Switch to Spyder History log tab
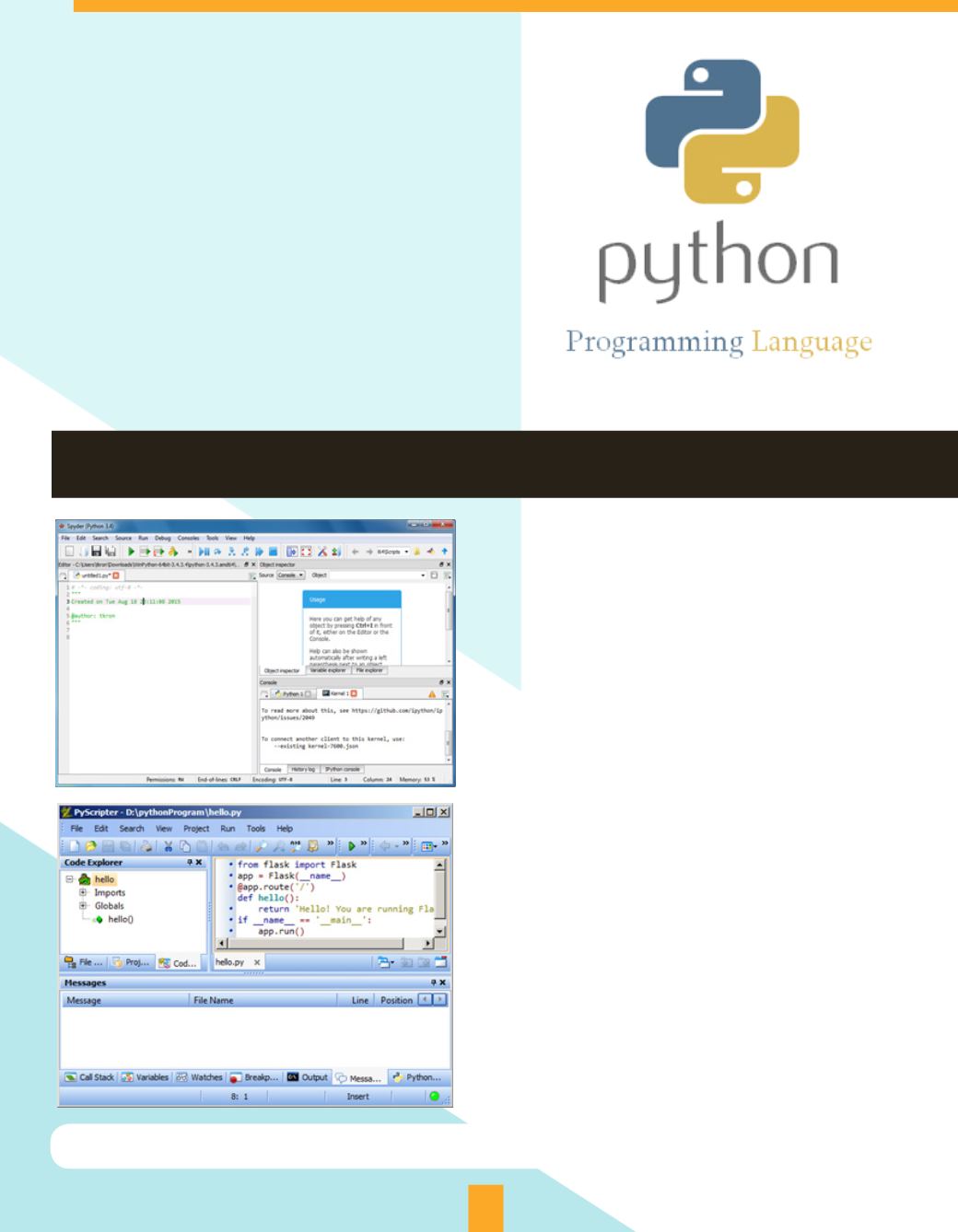This screenshot has height=1232, width=958. coord(303,769)
